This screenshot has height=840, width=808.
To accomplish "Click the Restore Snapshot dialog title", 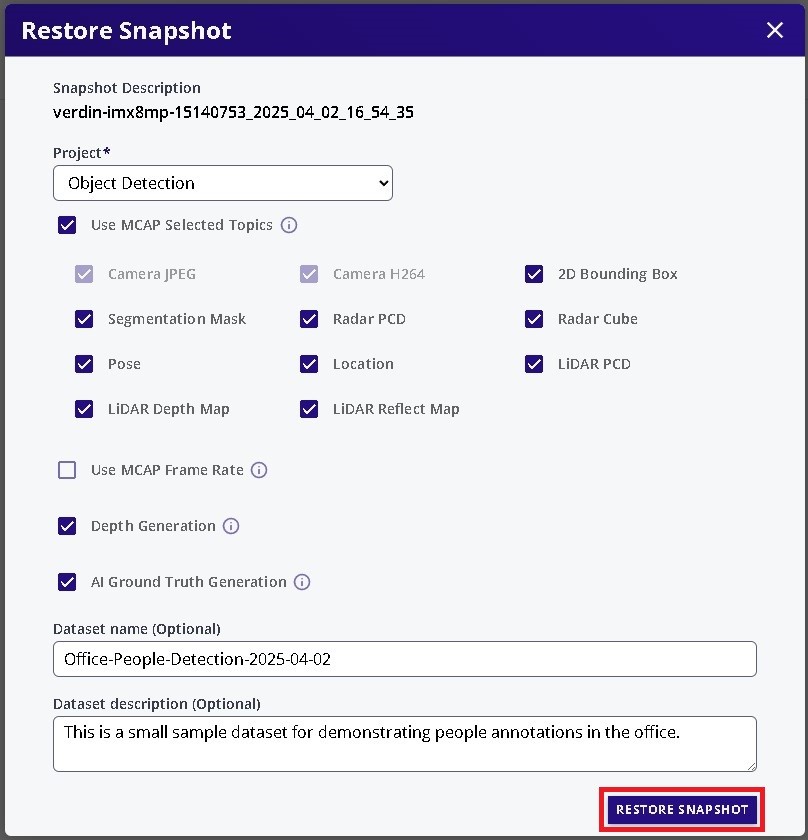I will 126,31.
